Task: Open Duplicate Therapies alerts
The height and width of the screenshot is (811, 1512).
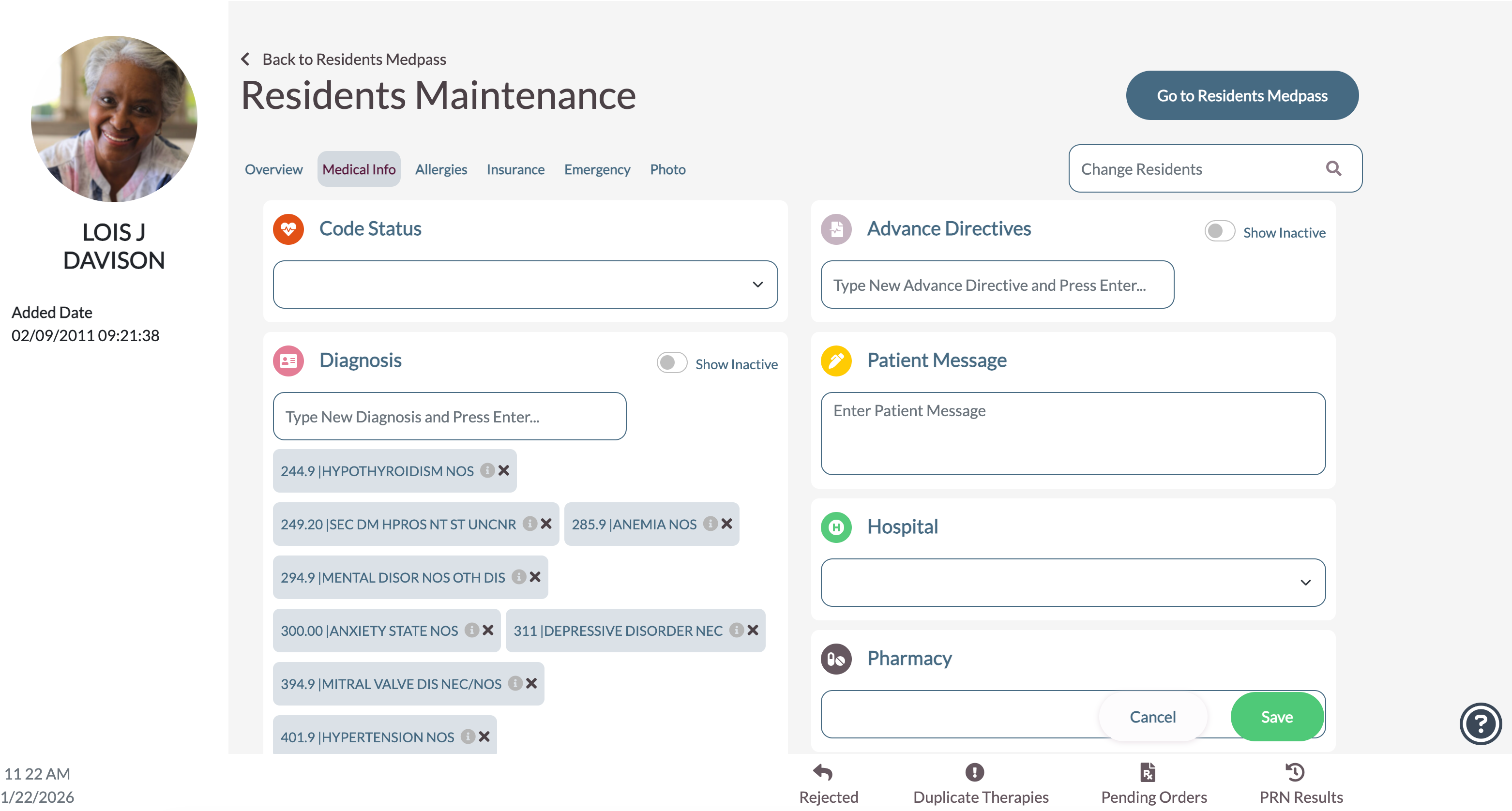Action: tap(974, 772)
